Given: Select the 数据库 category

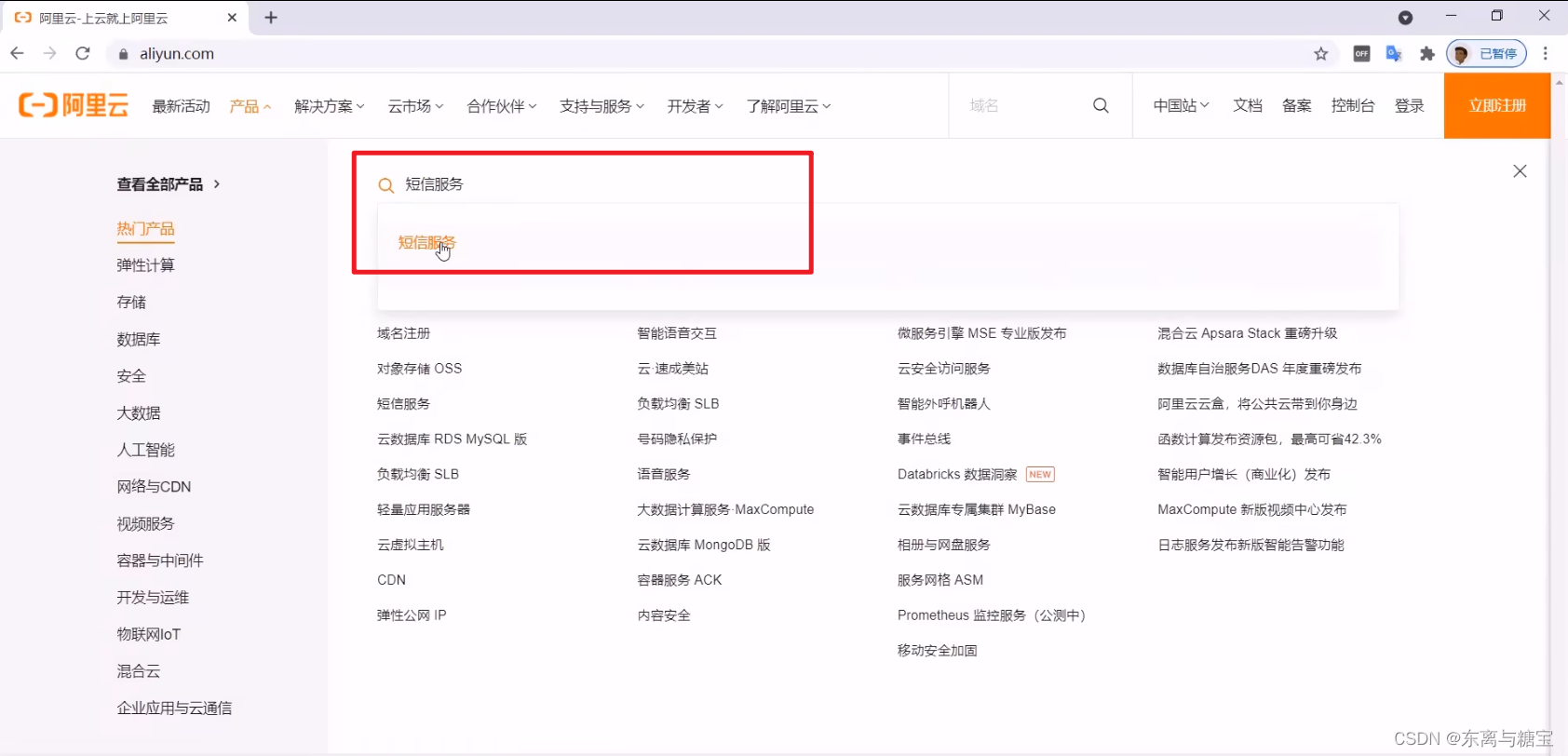Looking at the screenshot, I should pyautogui.click(x=139, y=339).
